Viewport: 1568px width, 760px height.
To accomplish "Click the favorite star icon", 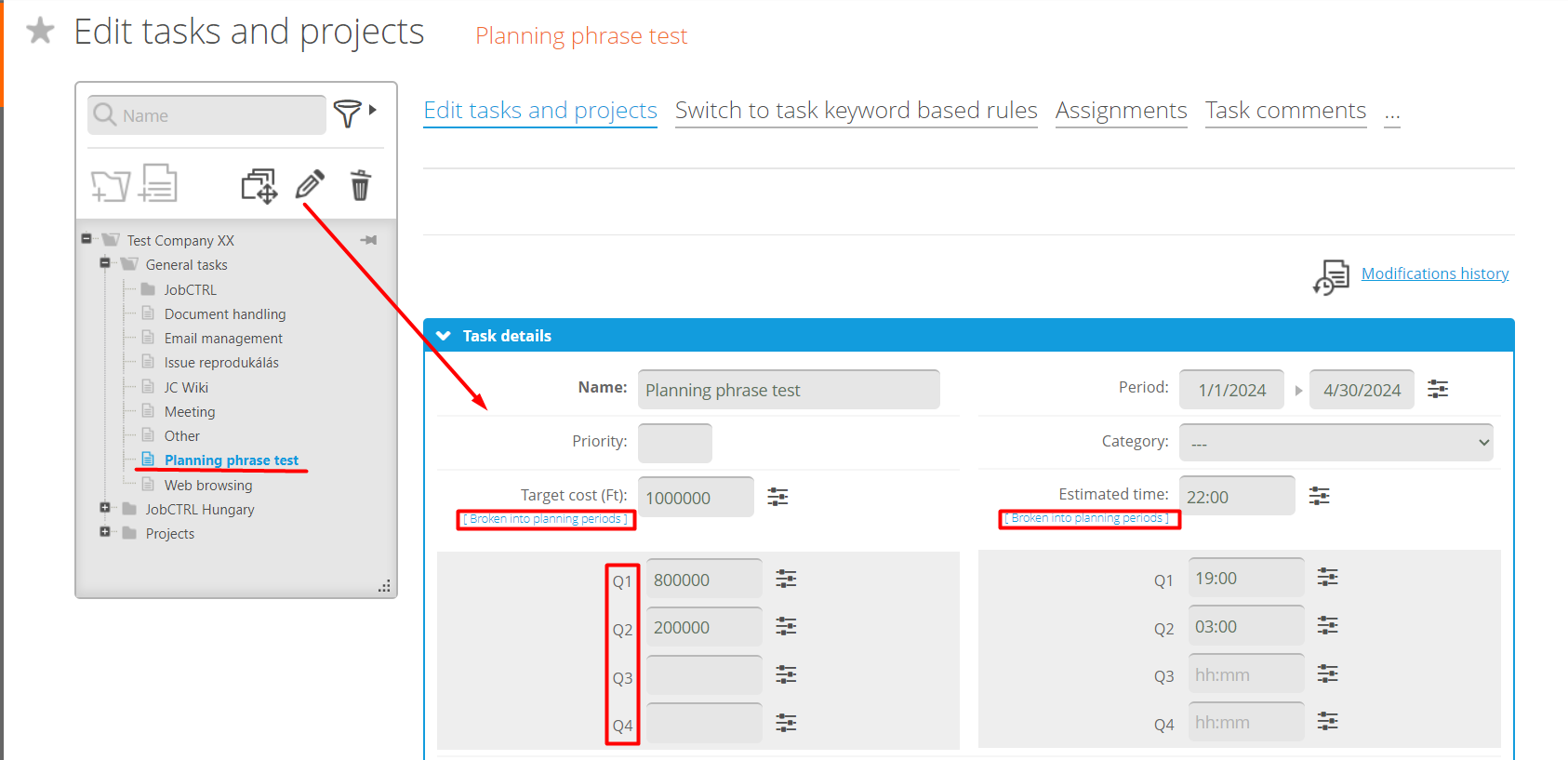I will [x=40, y=31].
